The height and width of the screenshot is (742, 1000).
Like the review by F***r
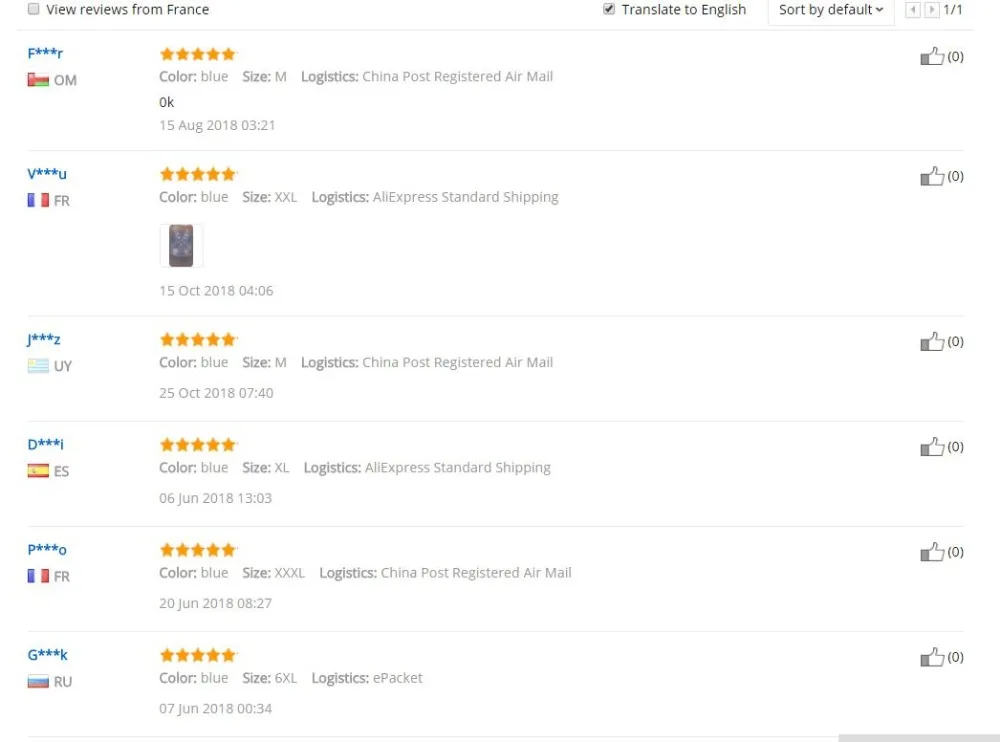[932, 56]
